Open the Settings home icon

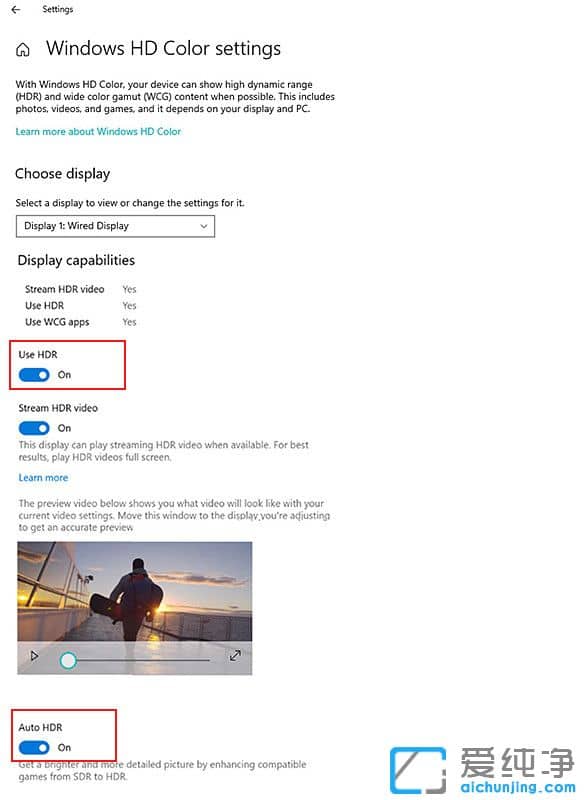pos(22,49)
